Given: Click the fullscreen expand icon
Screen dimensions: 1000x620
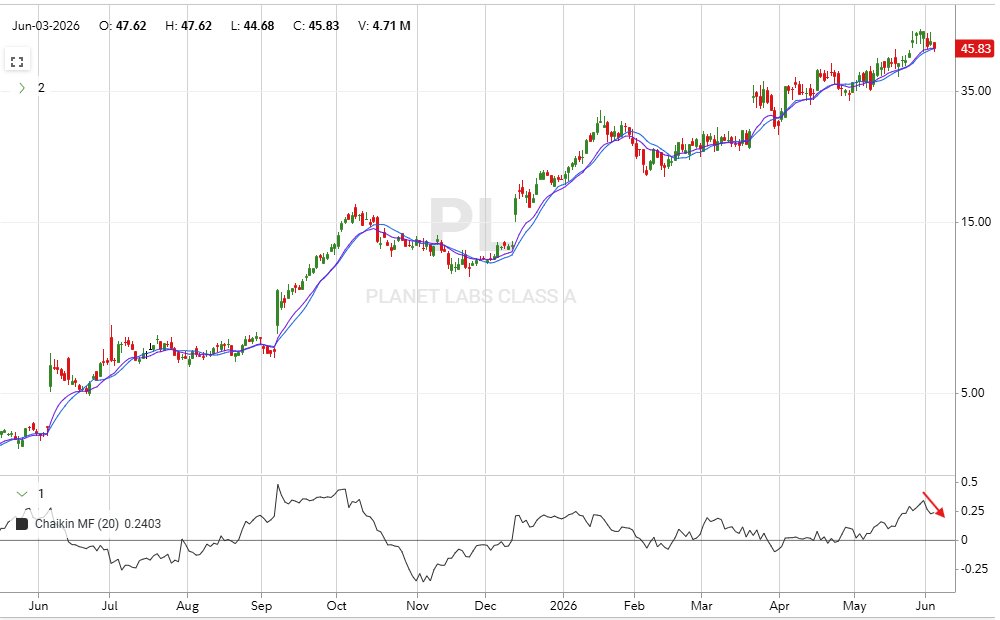Looking at the screenshot, I should (x=17, y=62).
